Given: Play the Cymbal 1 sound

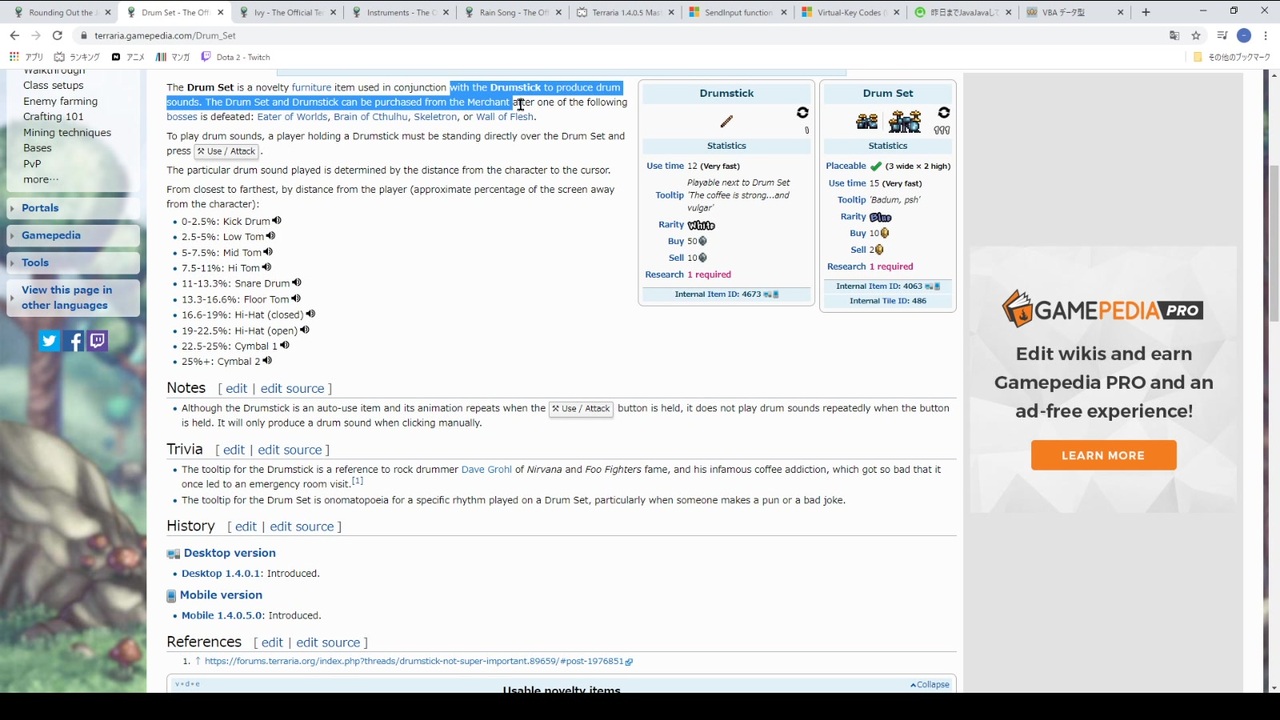Looking at the screenshot, I should pyautogui.click(x=284, y=346).
